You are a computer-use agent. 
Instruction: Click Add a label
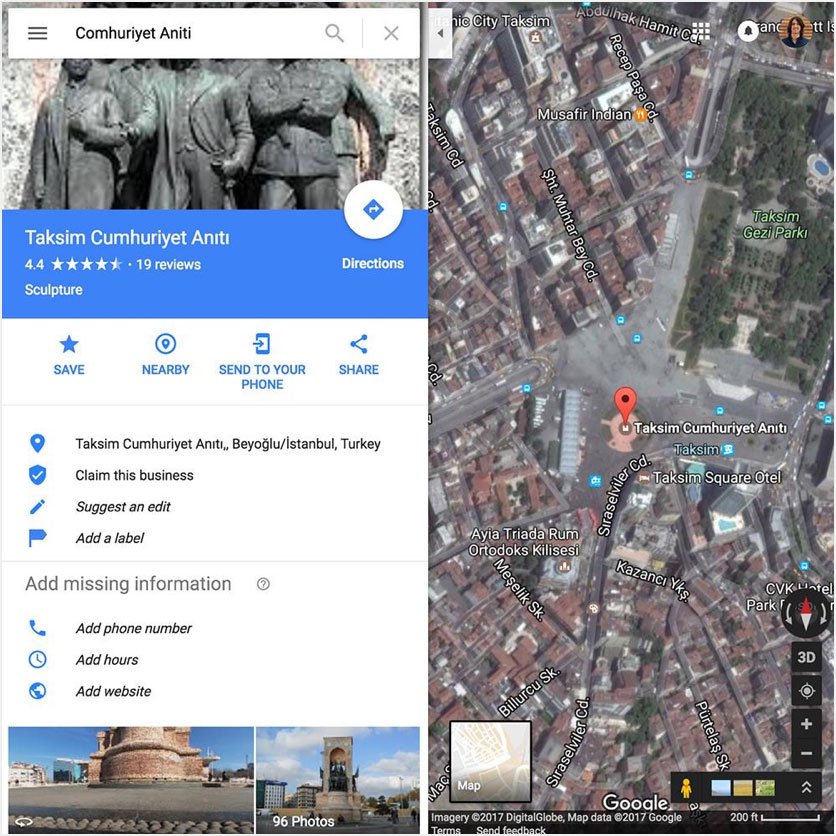tap(110, 538)
